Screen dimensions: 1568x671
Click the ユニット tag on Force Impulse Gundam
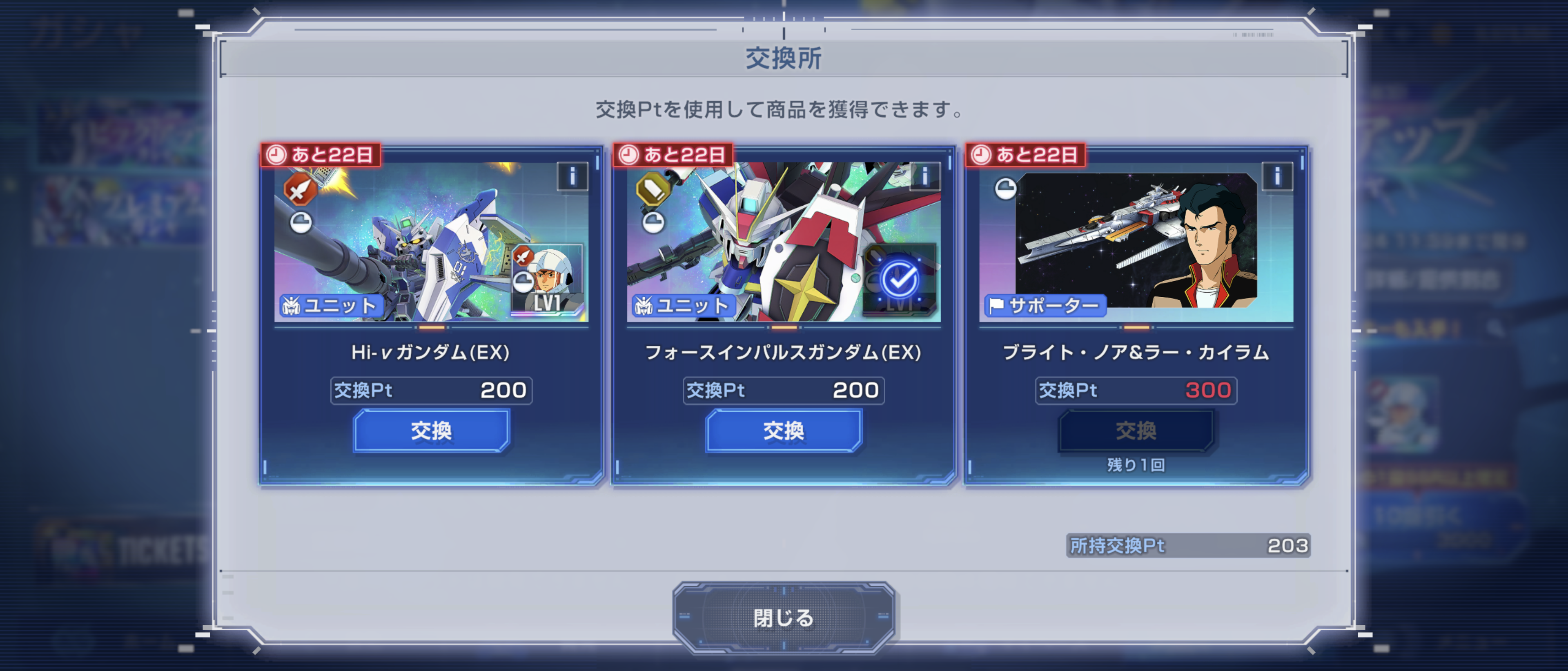[684, 305]
